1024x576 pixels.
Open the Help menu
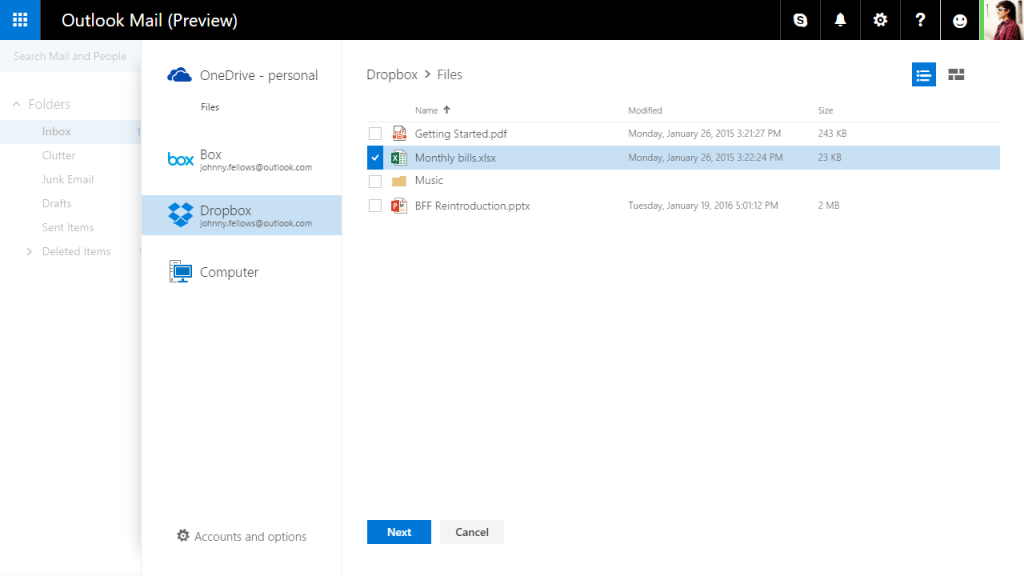919,20
